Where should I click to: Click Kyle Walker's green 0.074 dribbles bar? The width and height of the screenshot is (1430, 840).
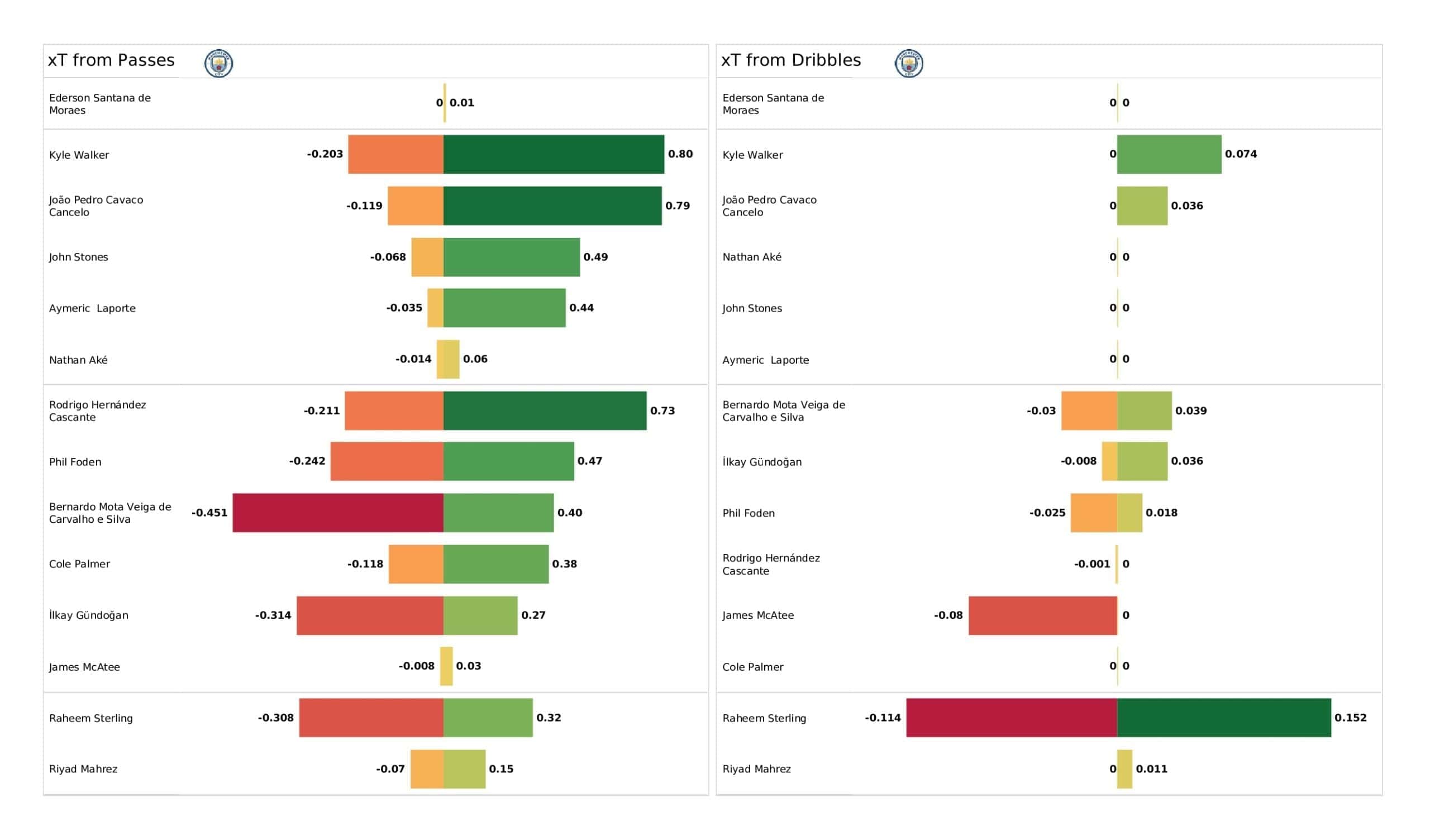point(1169,154)
